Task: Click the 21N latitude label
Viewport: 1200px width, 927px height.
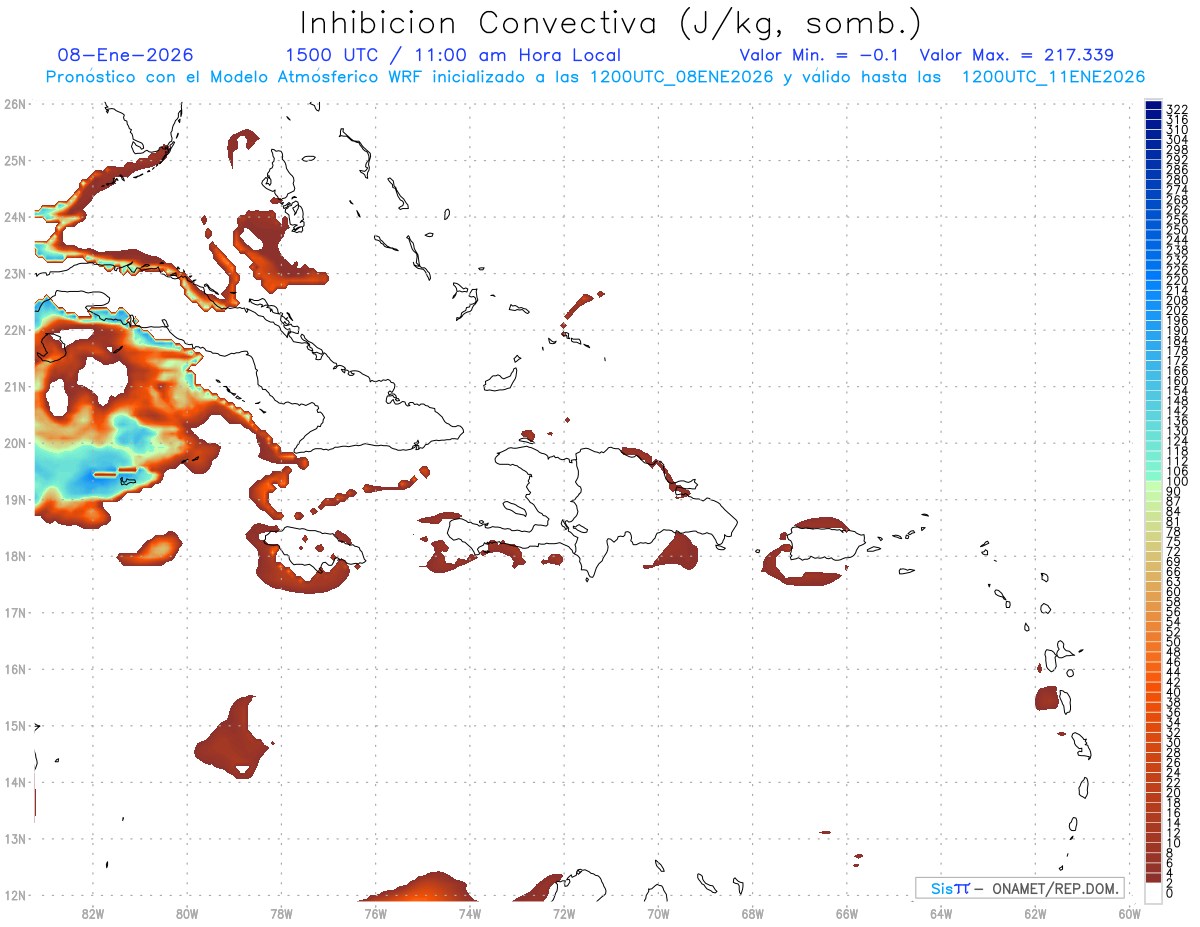Action: [15, 386]
